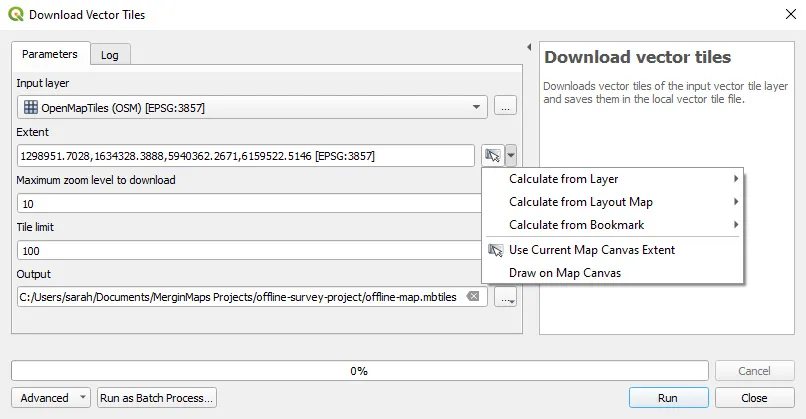
Task: Open the Output browse options button
Action: pyautogui.click(x=505, y=297)
